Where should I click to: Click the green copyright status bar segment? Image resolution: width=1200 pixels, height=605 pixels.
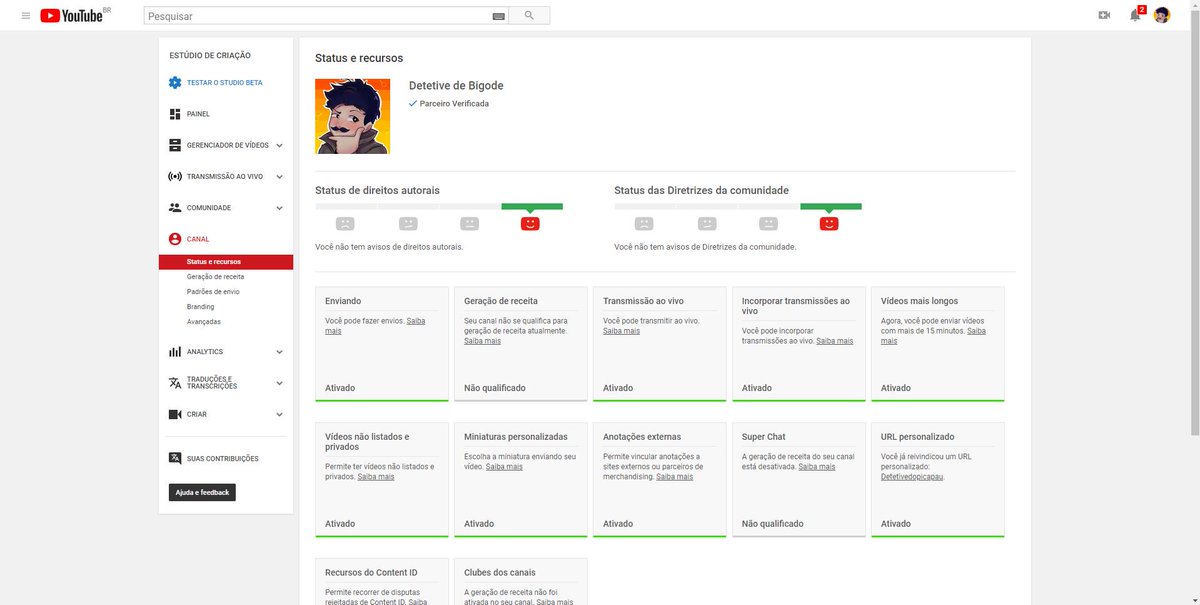click(x=532, y=206)
